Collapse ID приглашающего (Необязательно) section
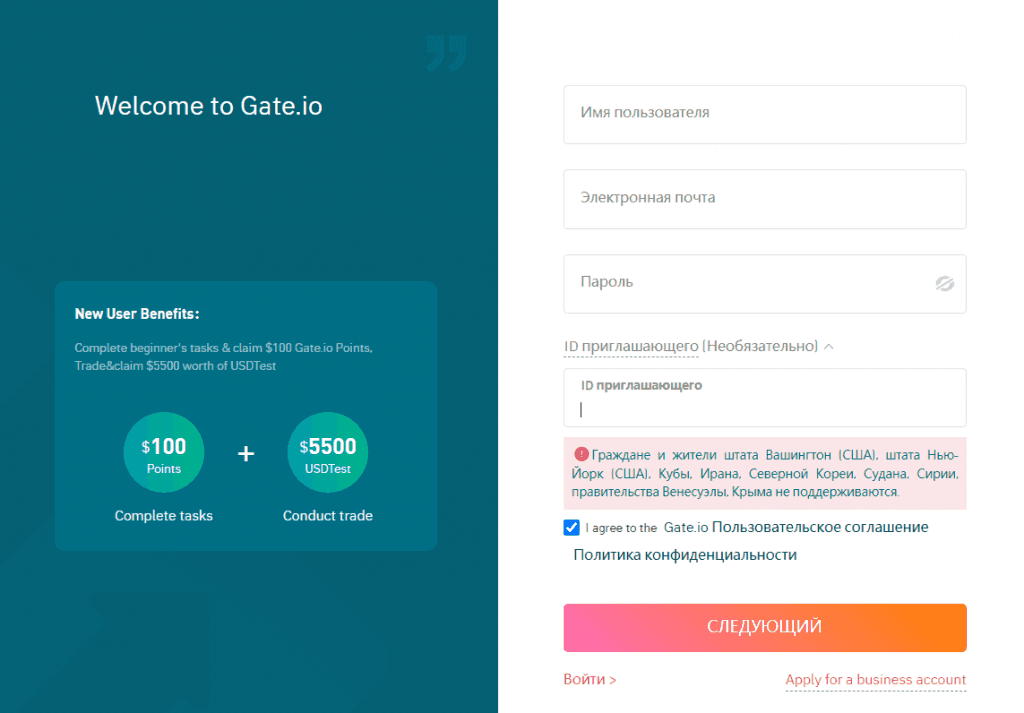This screenshot has height=713, width=1024. click(x=699, y=346)
